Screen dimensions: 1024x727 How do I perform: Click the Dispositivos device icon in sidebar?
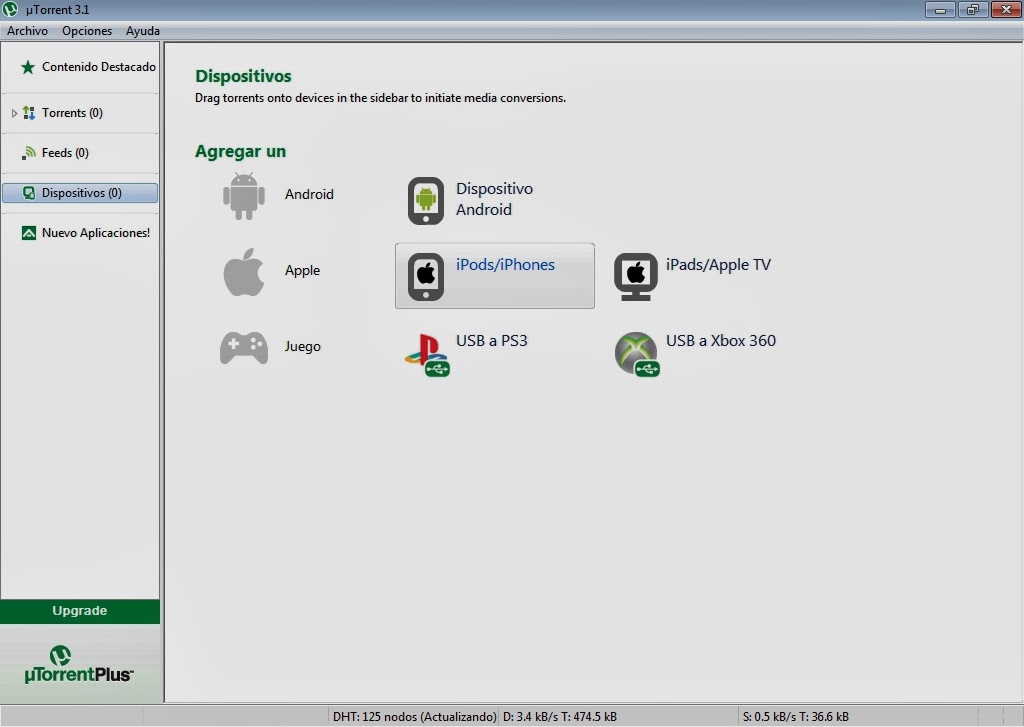click(29, 193)
